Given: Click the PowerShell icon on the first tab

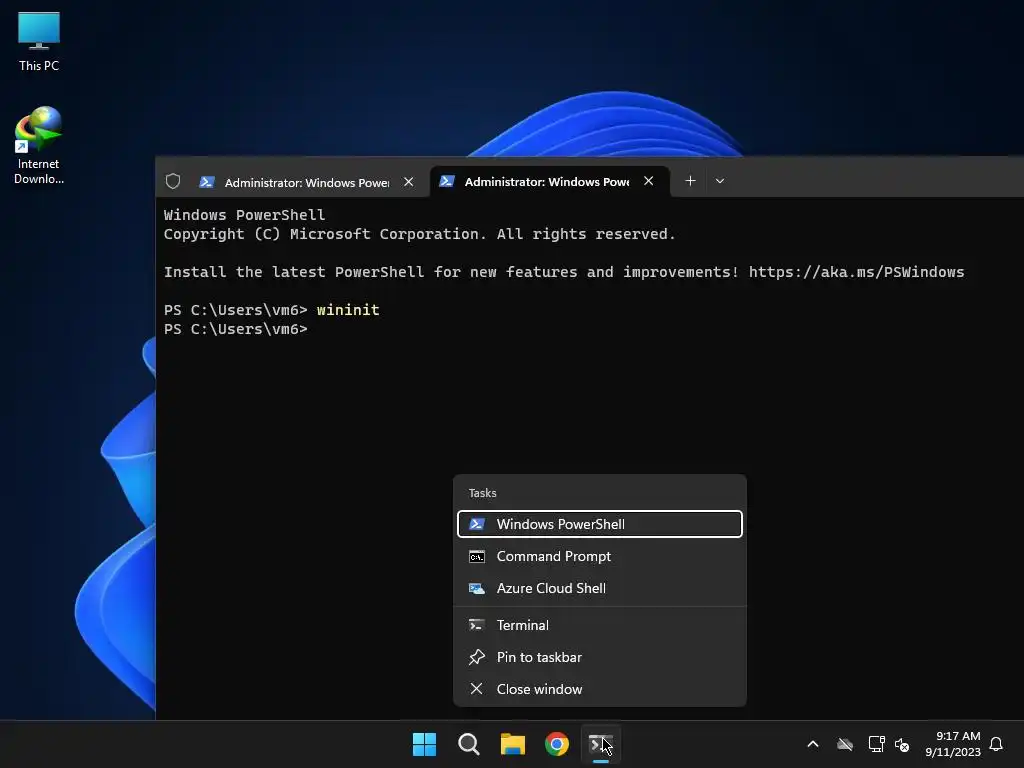Looking at the screenshot, I should point(207,182).
